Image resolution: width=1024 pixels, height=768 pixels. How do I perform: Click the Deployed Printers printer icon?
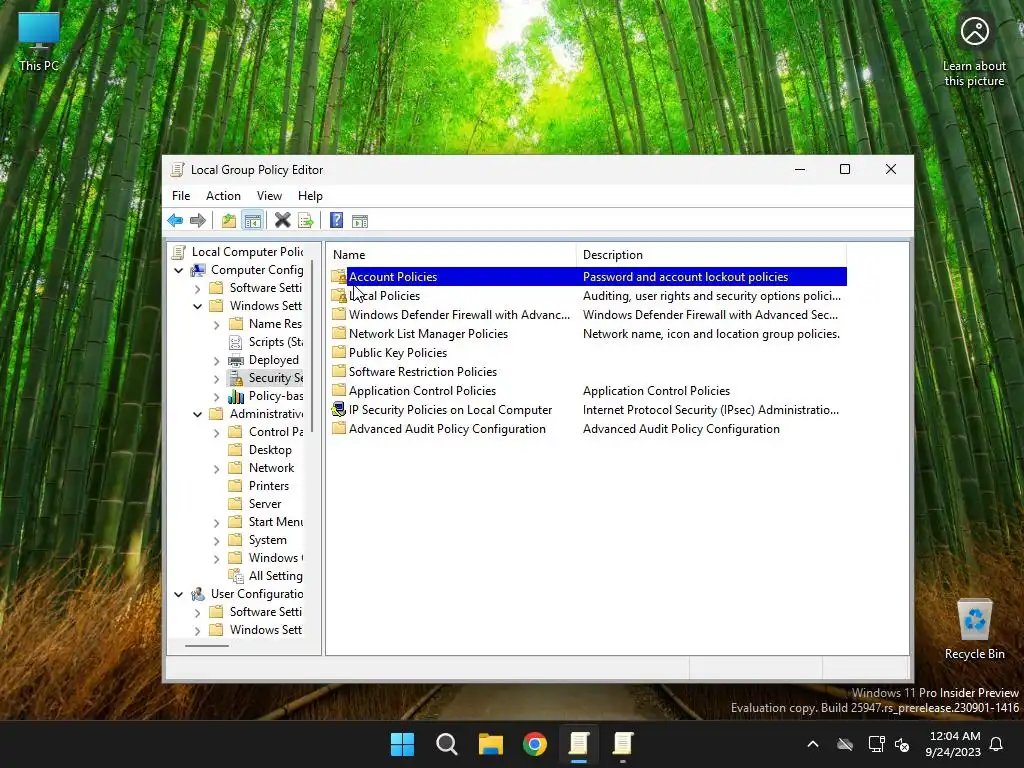pos(236,360)
